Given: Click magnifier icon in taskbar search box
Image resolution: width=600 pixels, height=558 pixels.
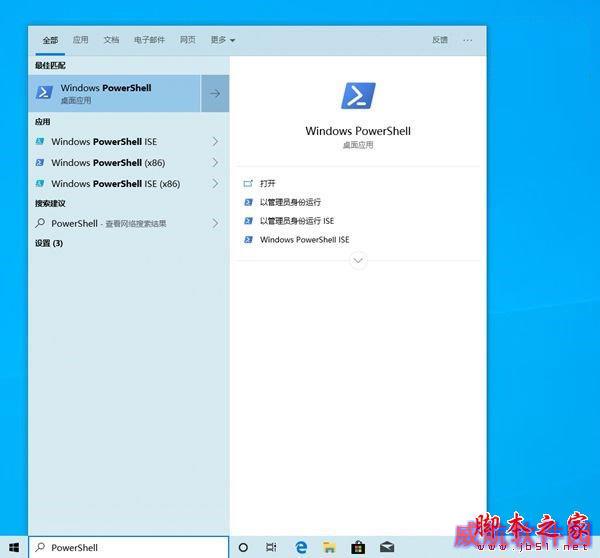Looking at the screenshot, I should [x=40, y=547].
